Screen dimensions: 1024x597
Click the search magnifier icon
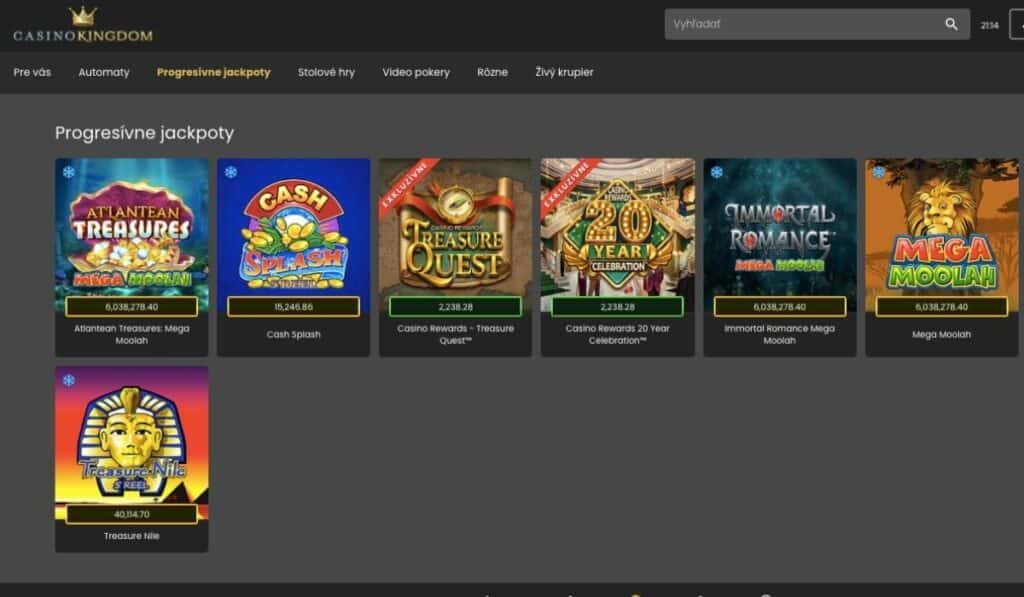951,24
